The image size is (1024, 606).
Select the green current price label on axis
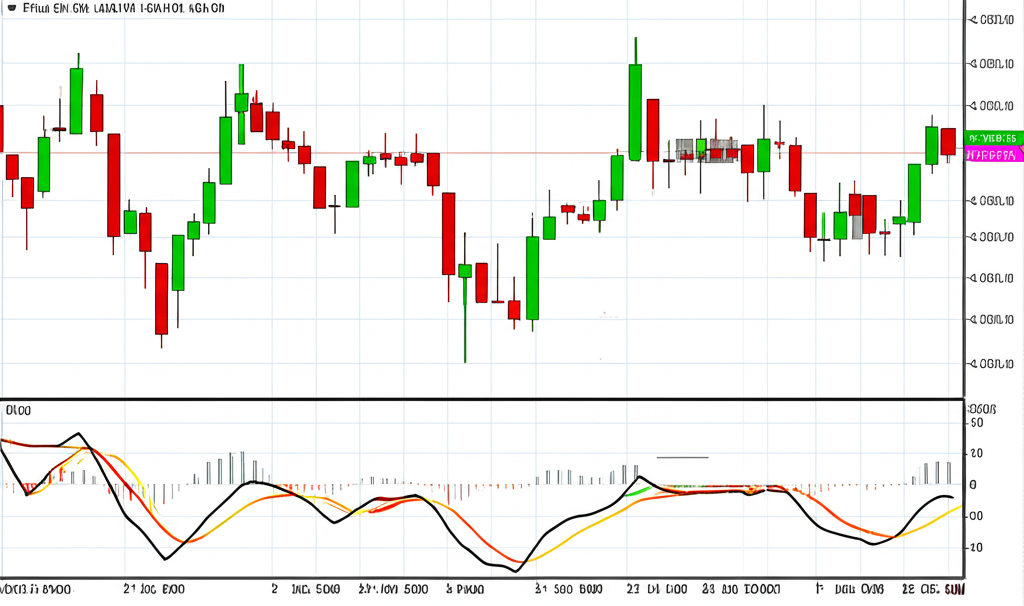click(995, 138)
